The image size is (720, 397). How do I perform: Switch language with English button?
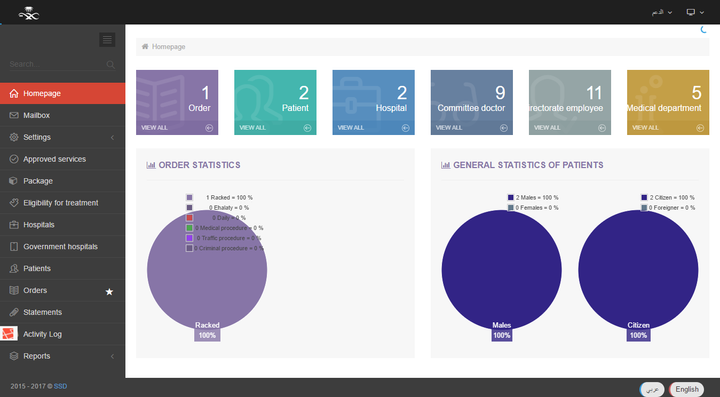[687, 389]
